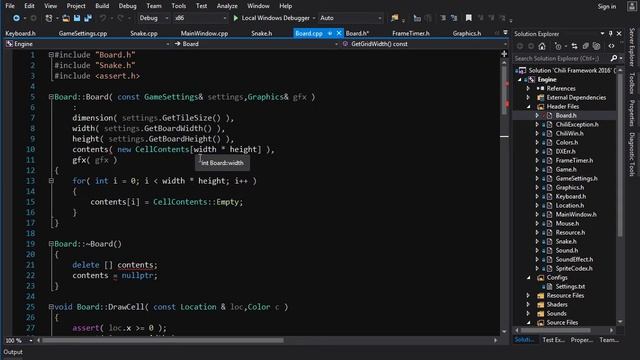
Task: Open the Server Explorer side tab
Action: 632,47
